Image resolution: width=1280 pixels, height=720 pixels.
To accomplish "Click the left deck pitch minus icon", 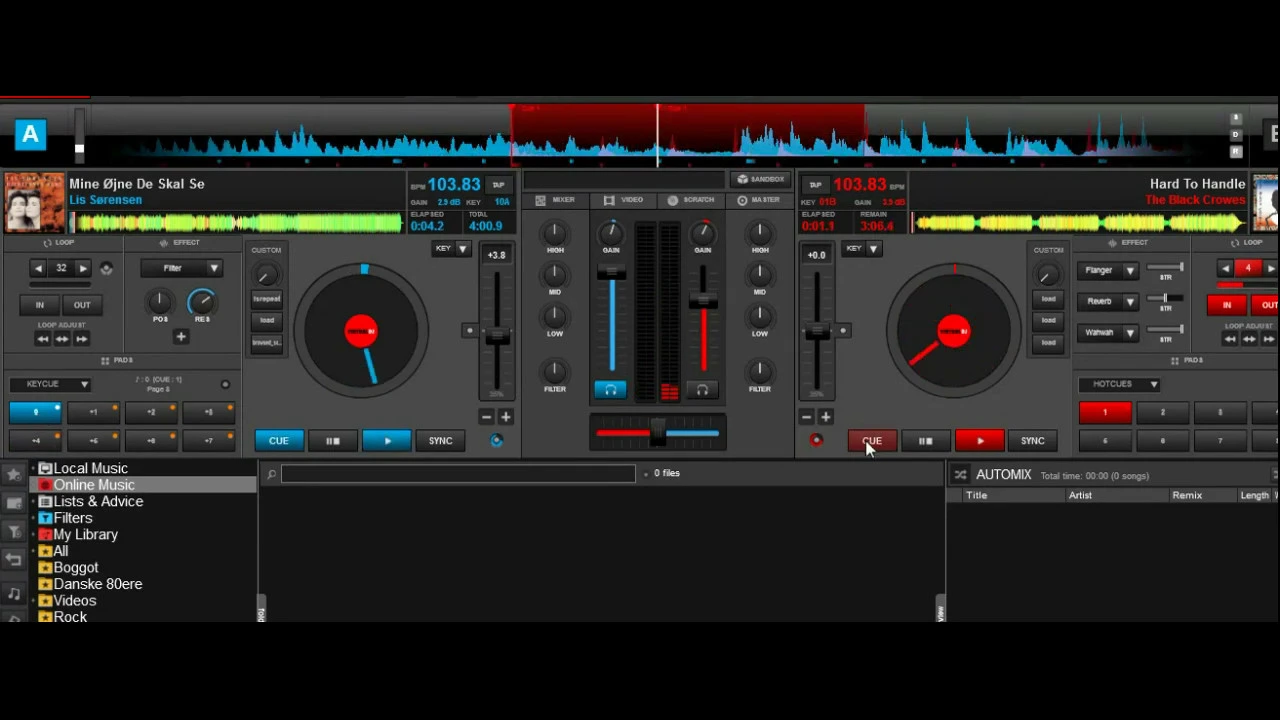I will coord(487,417).
